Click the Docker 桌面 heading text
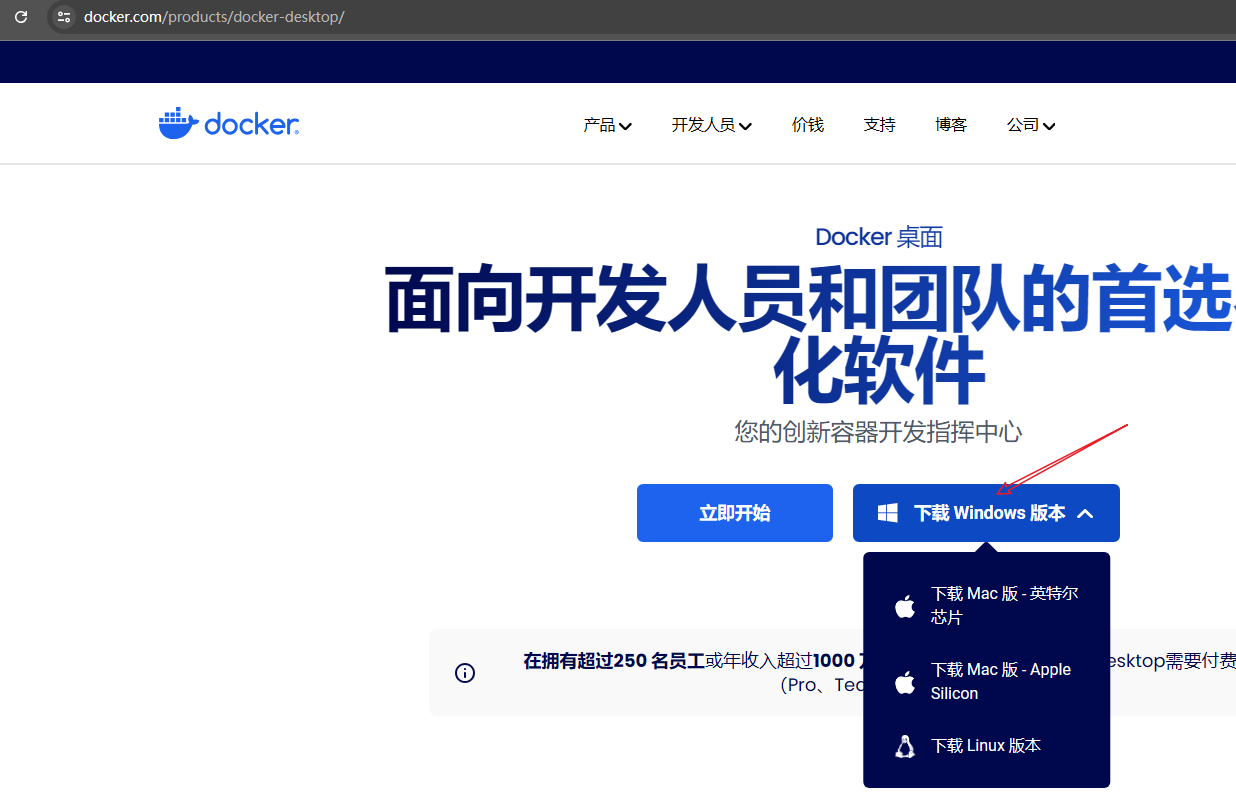This screenshot has height=796, width=1236. click(879, 237)
